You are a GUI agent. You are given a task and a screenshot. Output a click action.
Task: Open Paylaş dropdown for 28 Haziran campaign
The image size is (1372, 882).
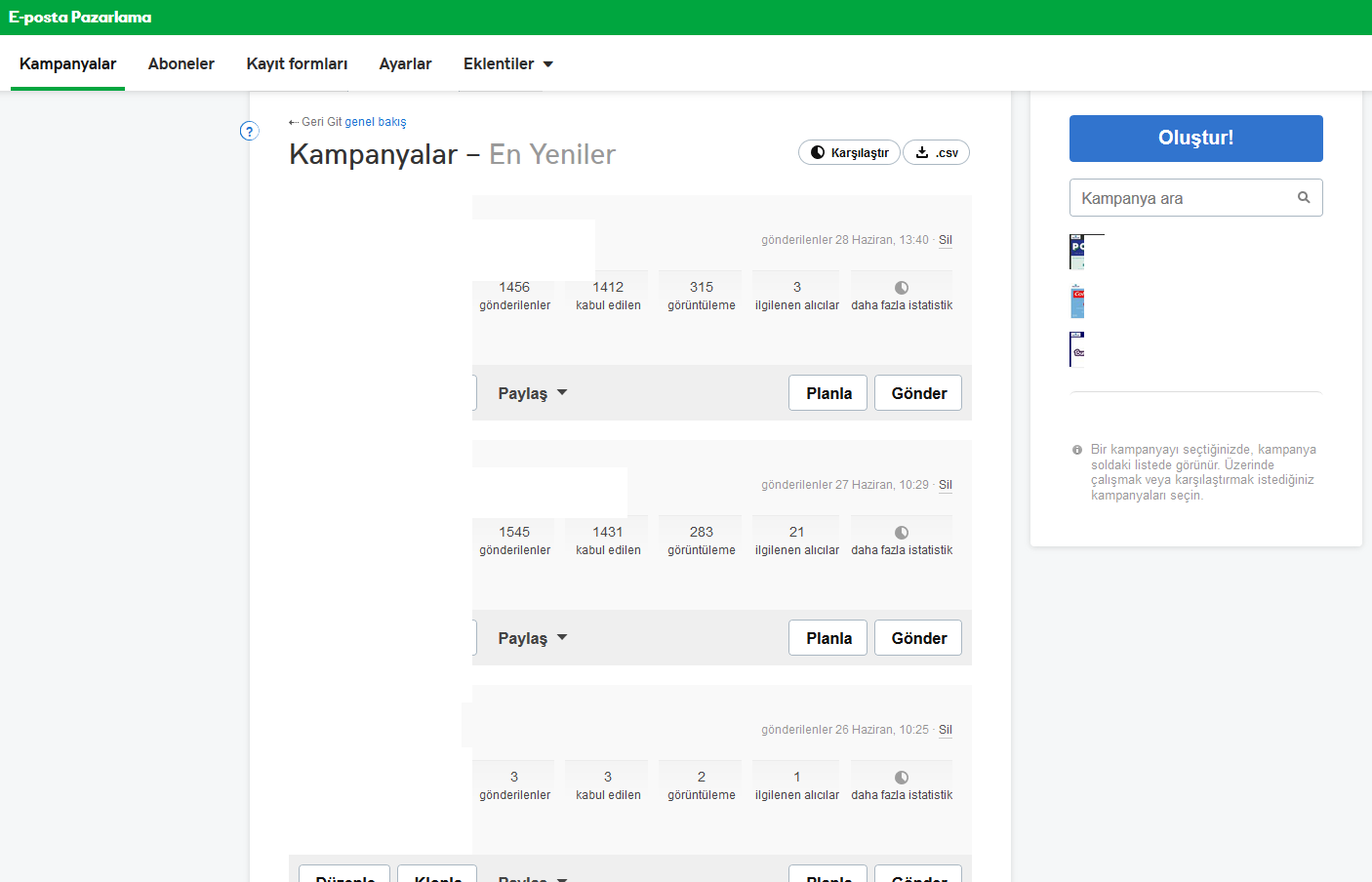pyautogui.click(x=532, y=393)
